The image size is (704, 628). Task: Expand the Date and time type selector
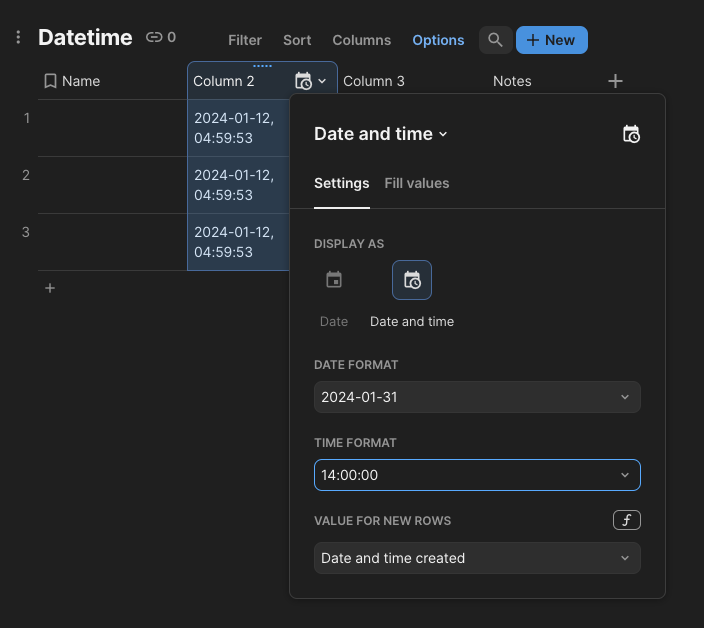(x=381, y=134)
